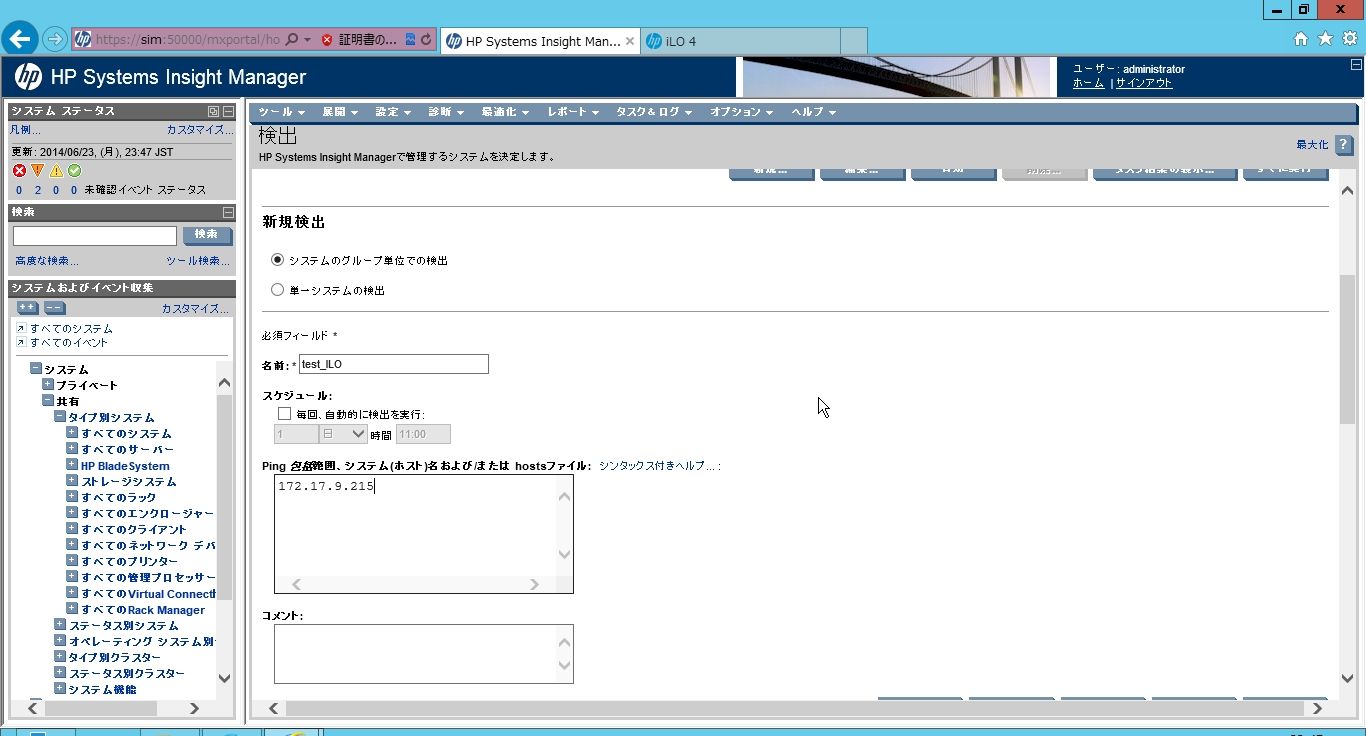Click the 最大化 link

pos(1312,145)
